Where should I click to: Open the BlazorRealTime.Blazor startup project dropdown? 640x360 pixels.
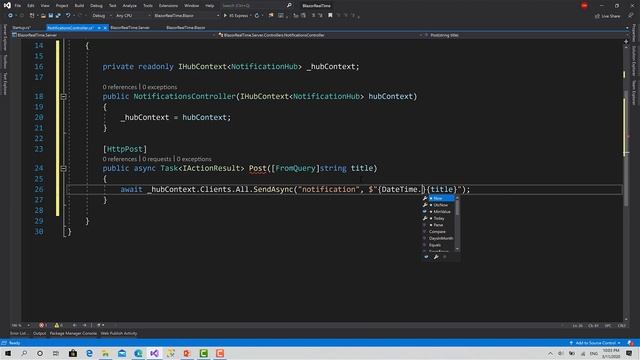coord(187,16)
